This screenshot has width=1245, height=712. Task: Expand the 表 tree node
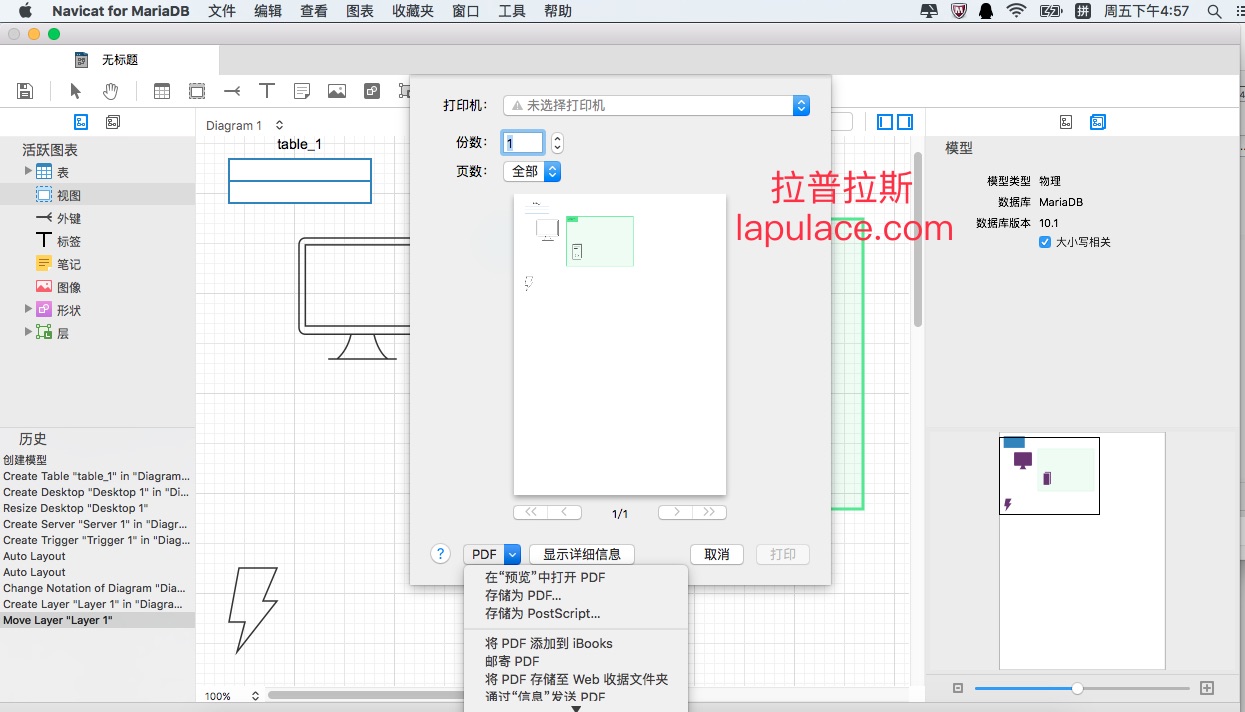pyautogui.click(x=28, y=172)
